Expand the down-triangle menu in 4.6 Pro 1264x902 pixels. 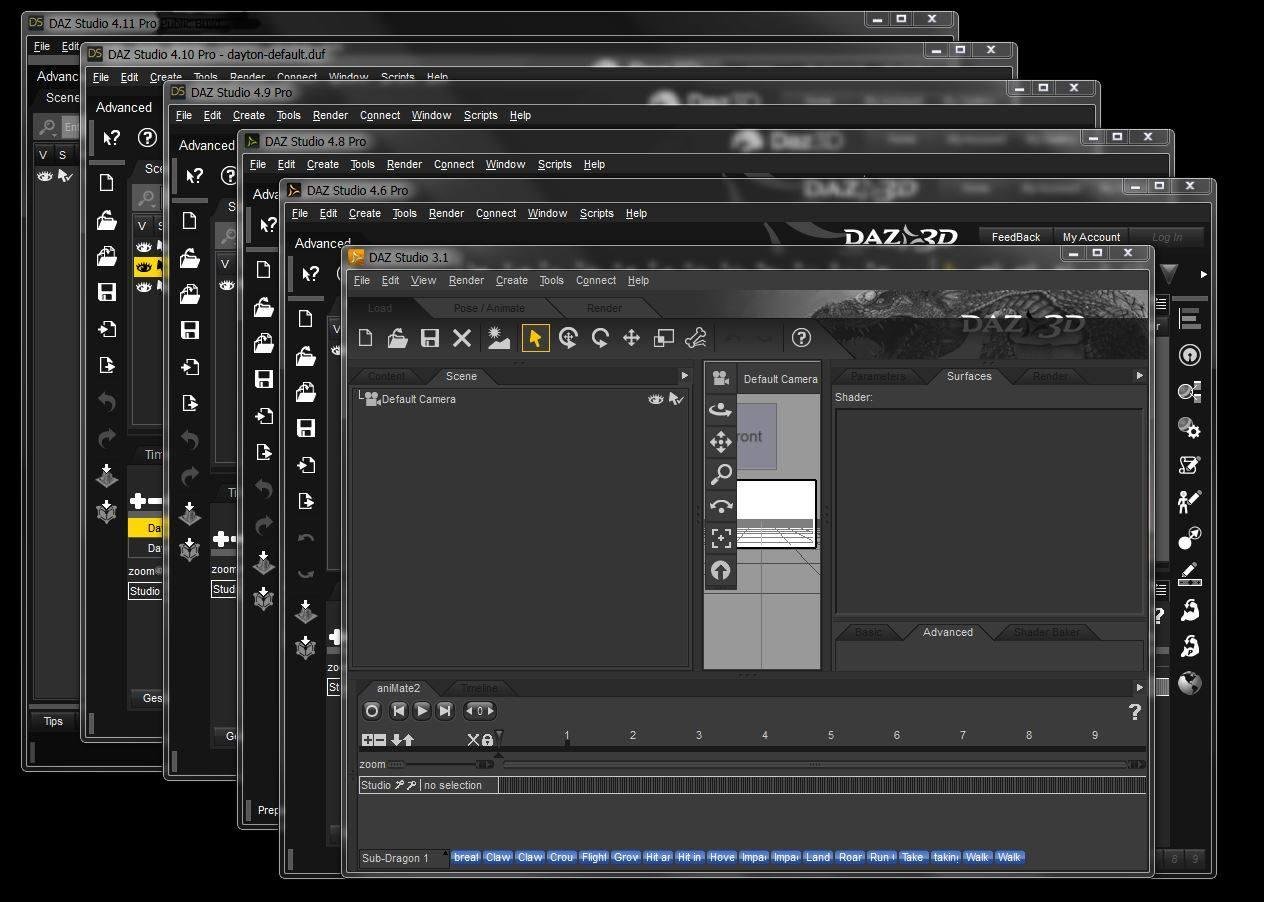click(1169, 273)
